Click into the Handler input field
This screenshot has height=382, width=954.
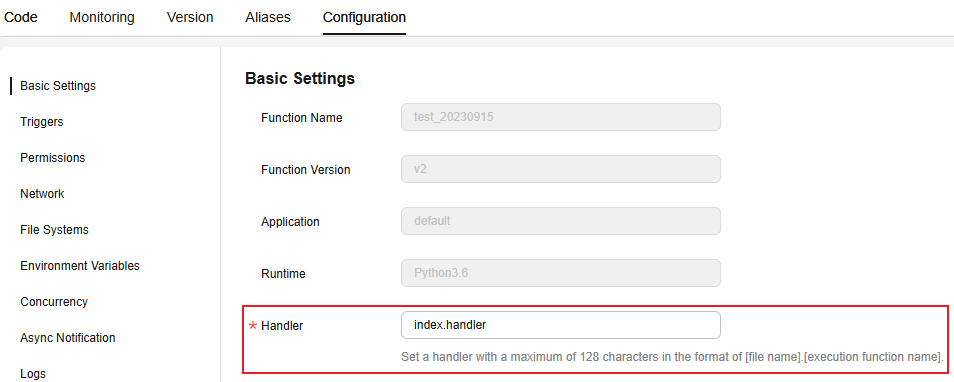pos(561,325)
